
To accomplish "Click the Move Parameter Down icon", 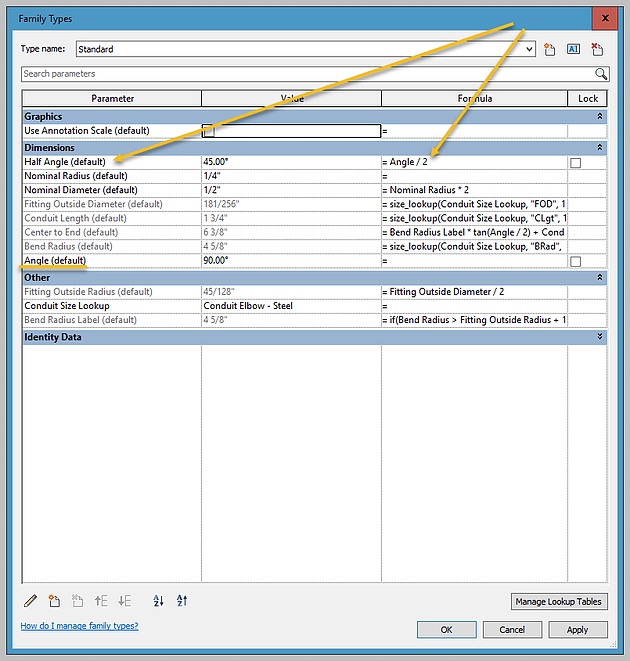I will click(x=124, y=601).
